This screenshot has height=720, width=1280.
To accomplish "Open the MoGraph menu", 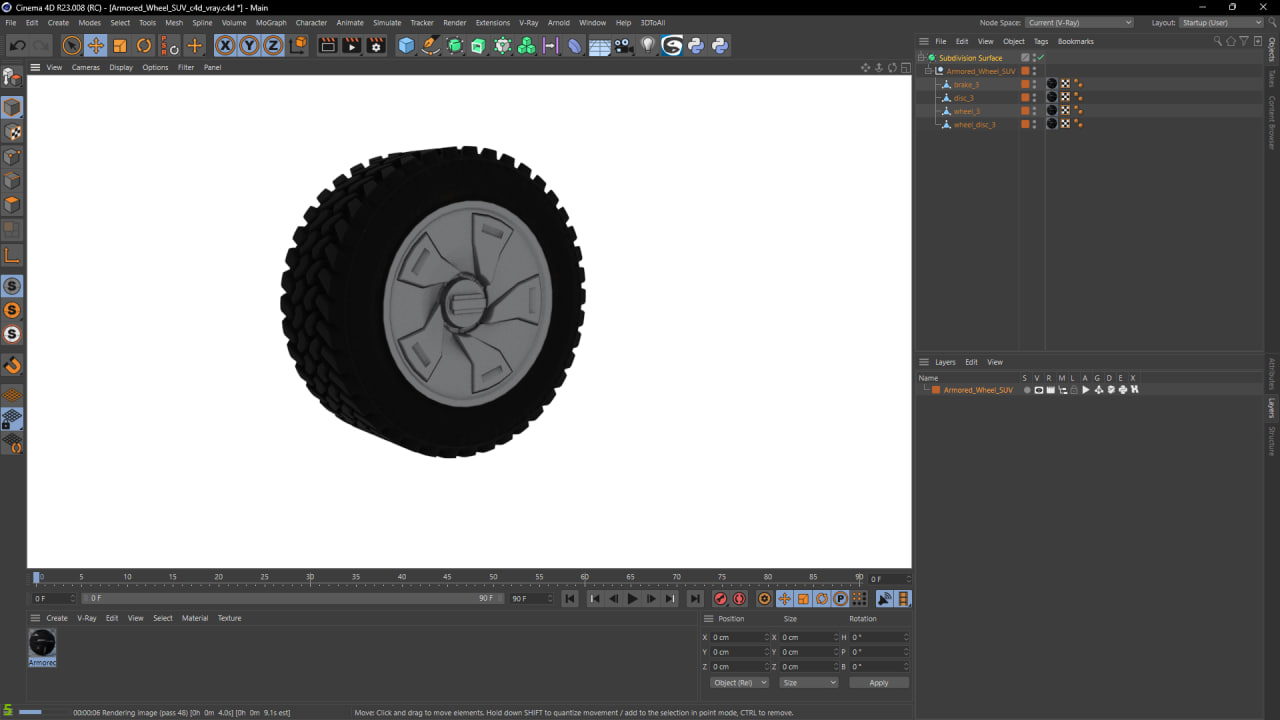I will (x=271, y=22).
